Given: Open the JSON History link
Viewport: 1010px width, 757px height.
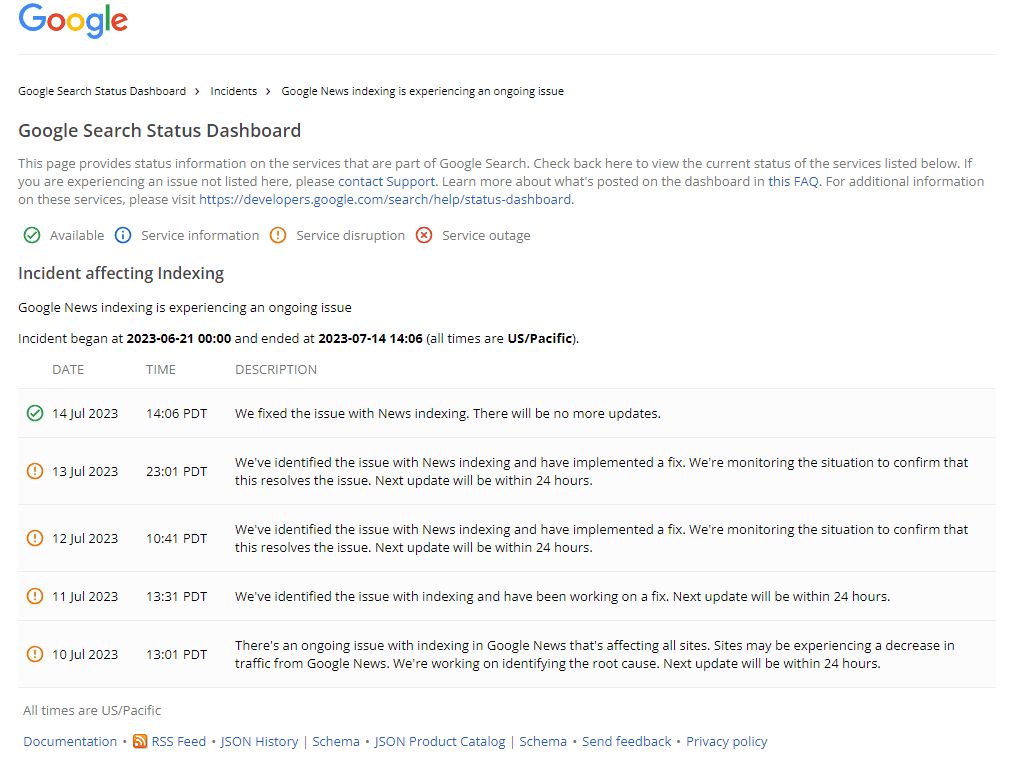Looking at the screenshot, I should [260, 742].
